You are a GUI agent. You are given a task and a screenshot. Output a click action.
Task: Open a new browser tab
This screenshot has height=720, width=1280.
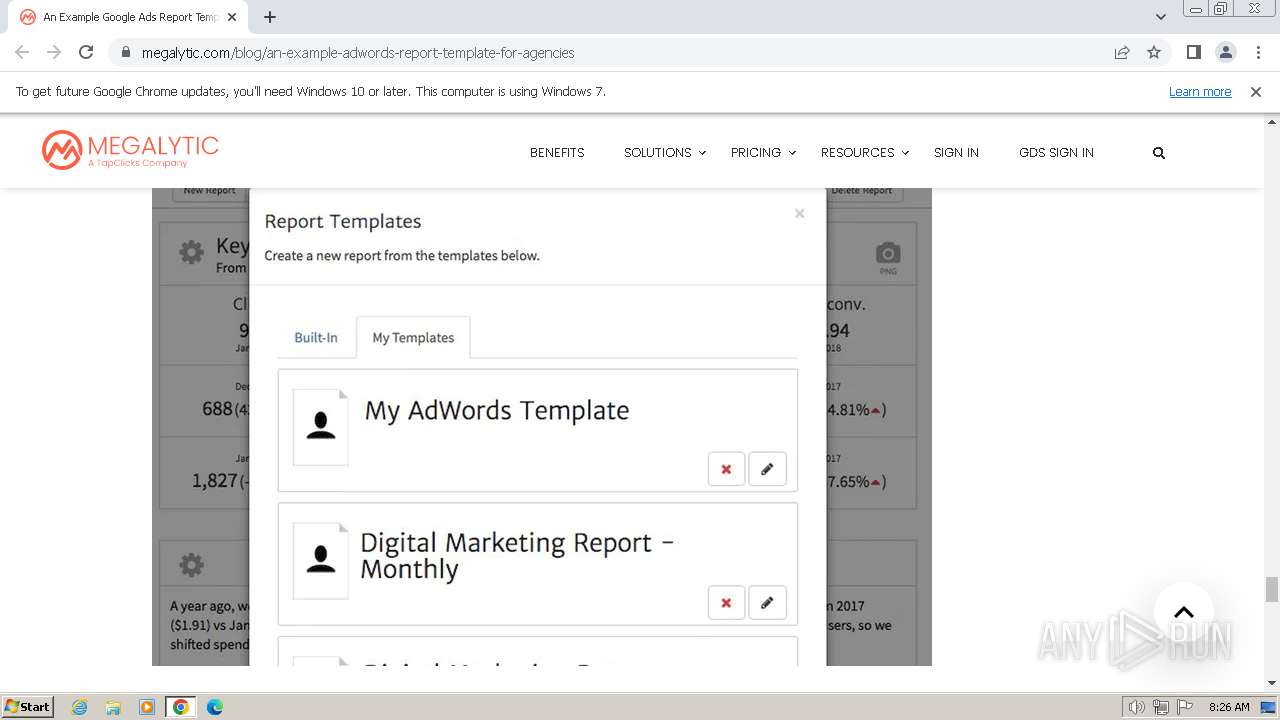point(270,17)
